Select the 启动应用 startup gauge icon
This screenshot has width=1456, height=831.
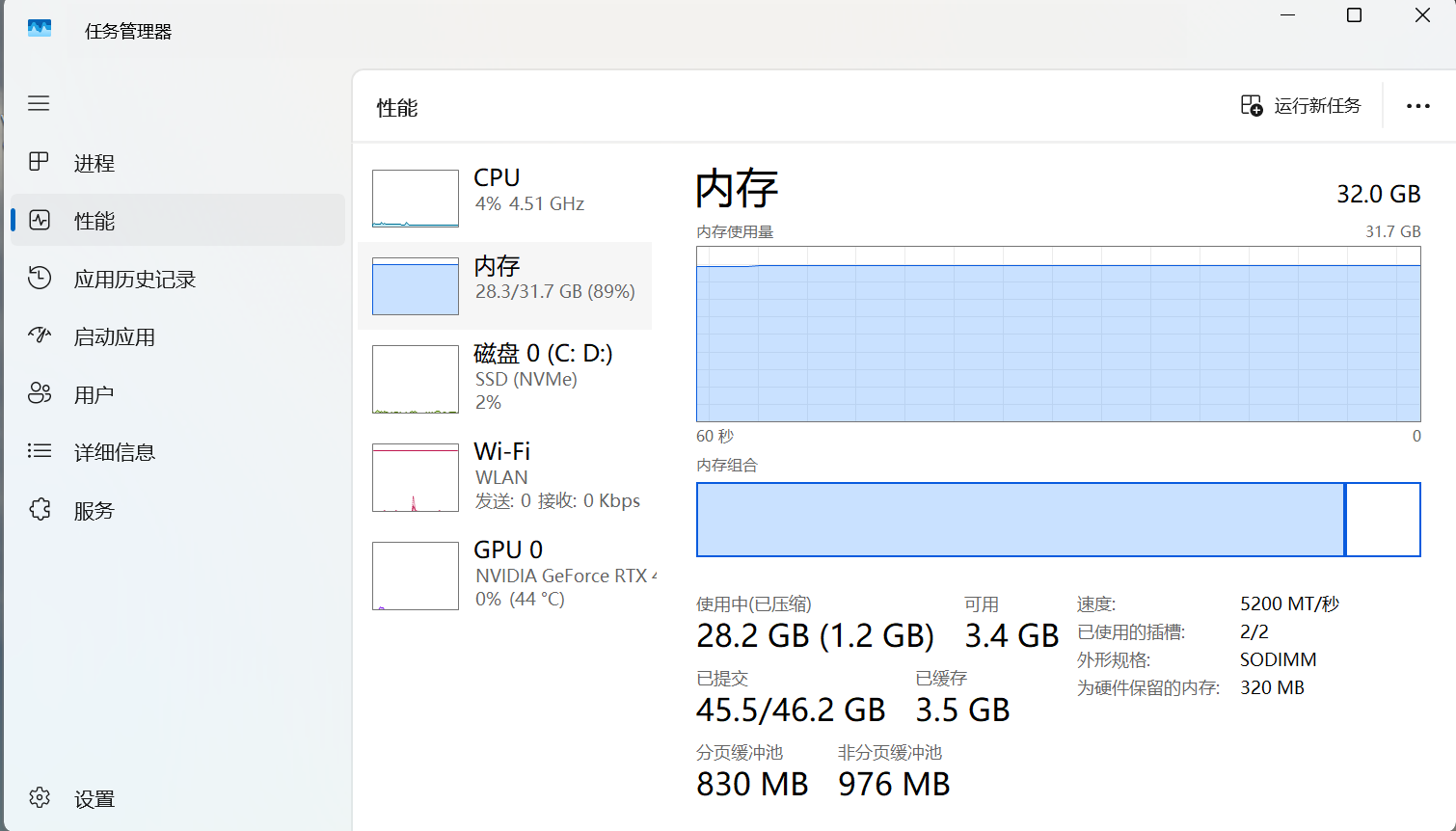[39, 335]
